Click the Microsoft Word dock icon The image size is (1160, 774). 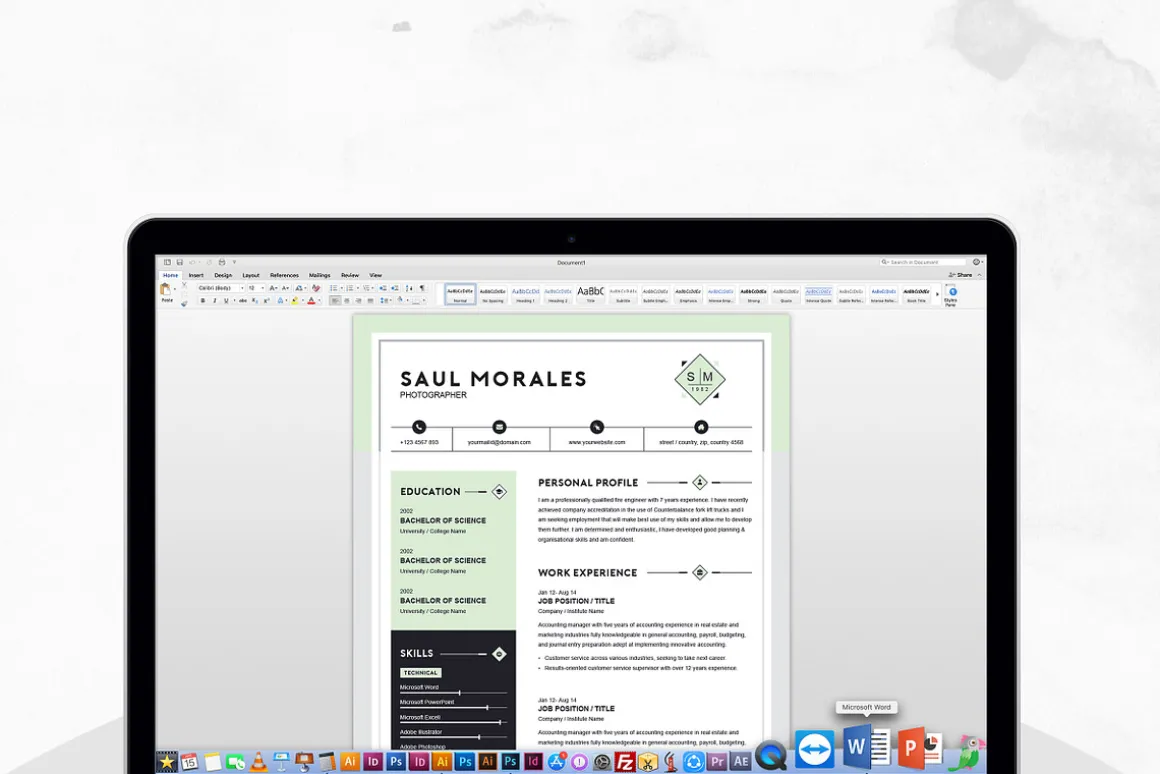(x=866, y=748)
